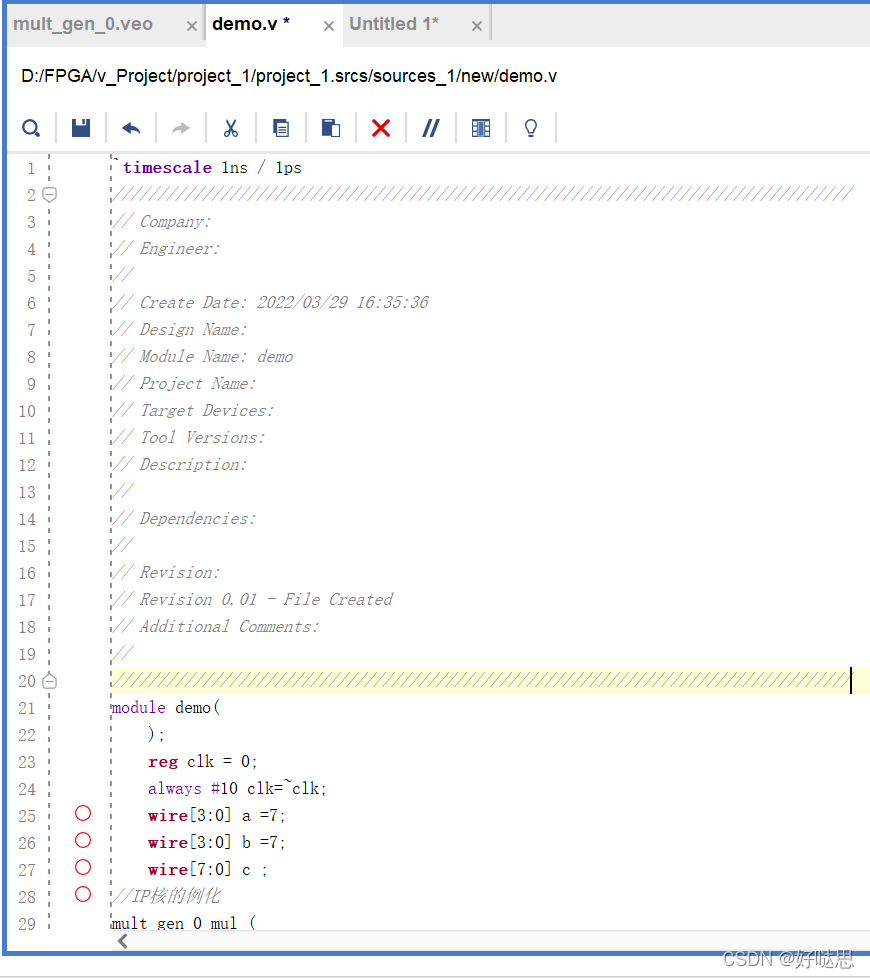870x978 pixels.
Task: Click the horizontal scrollbar left arrow
Action: [123, 941]
